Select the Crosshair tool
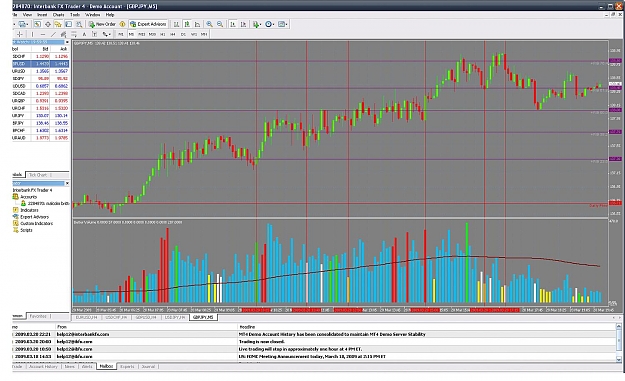The width and height of the screenshot is (625, 381). coord(20,34)
